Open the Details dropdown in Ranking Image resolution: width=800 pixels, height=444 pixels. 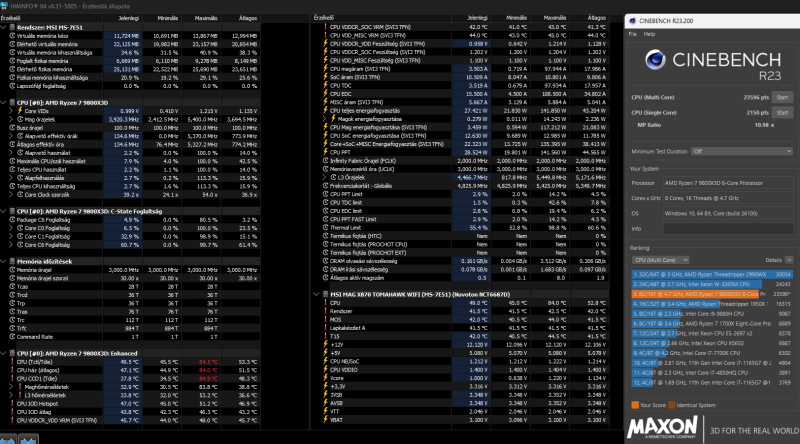789,260
